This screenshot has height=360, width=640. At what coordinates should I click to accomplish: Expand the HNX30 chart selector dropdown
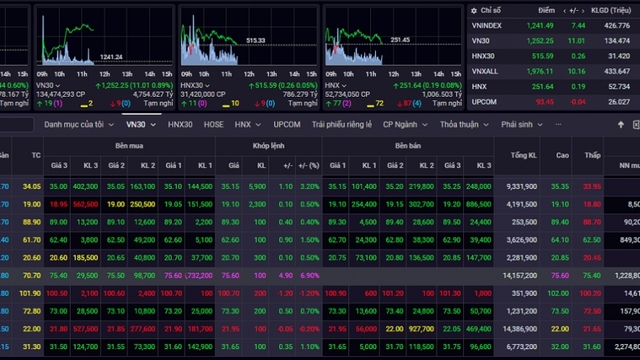pyautogui.click(x=207, y=86)
